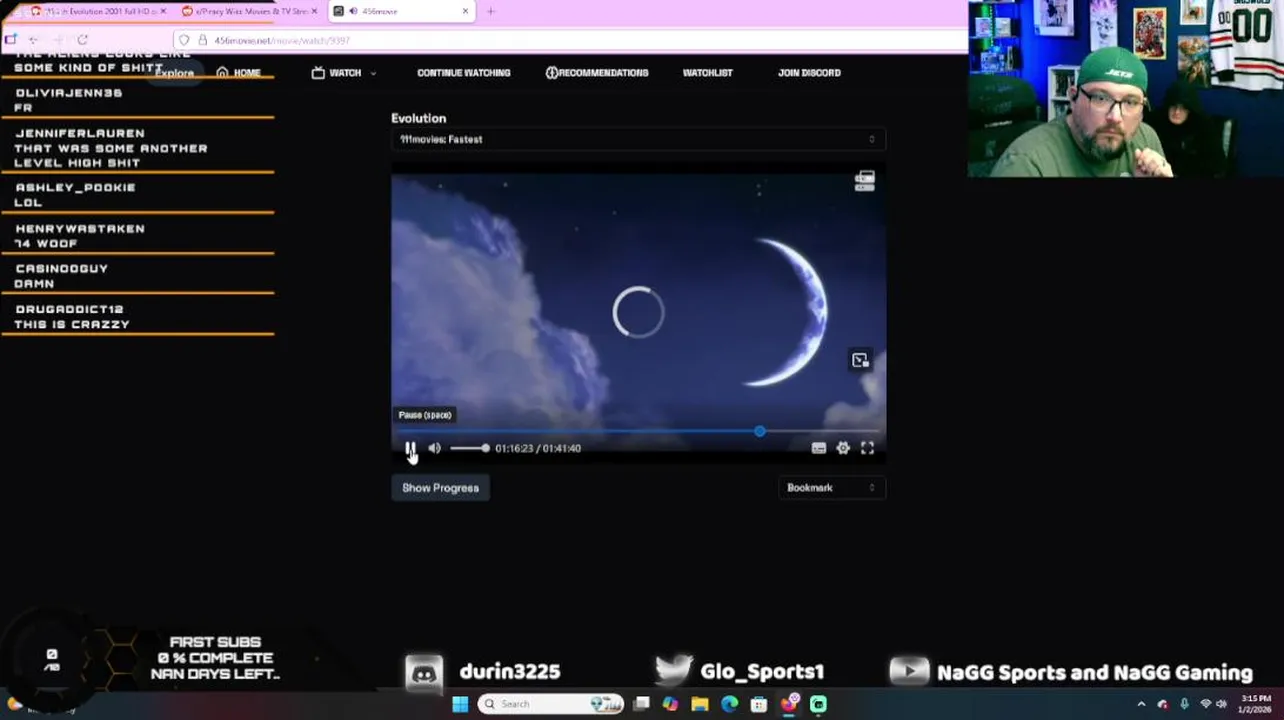Viewport: 1284px width, 720px height.
Task: Click the speaker icon in the system tray
Action: coord(1221,704)
